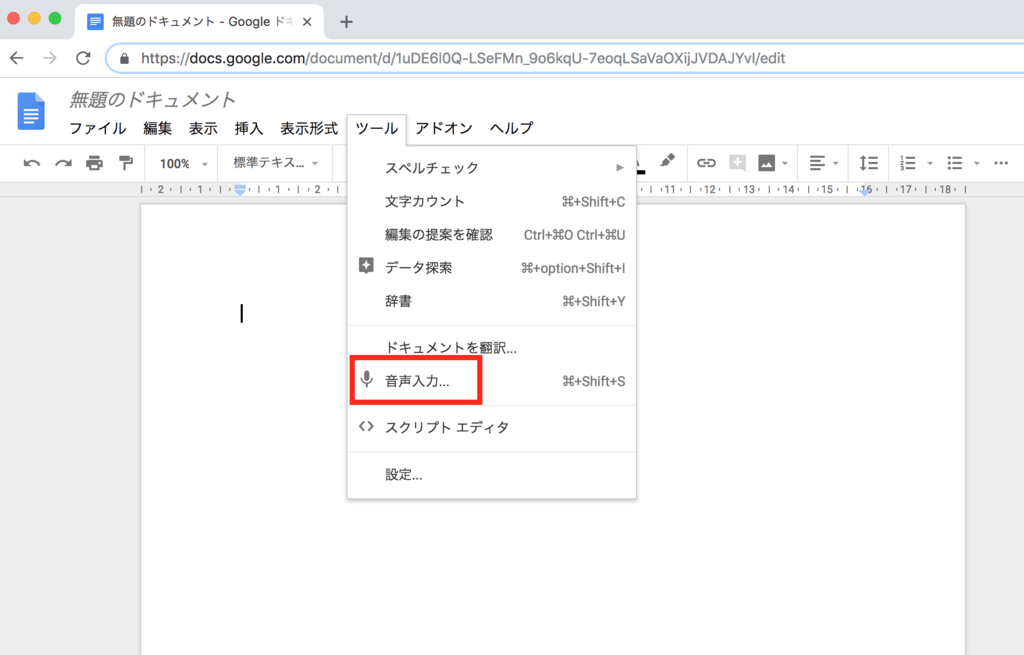Expand the text alignment dropdown arrow
This screenshot has height=655, width=1024.
(835, 163)
